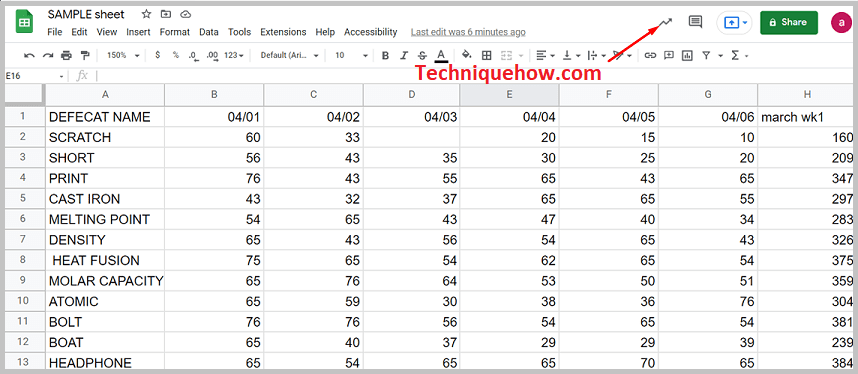Open the Format menu
The image size is (858, 374).
[175, 32]
